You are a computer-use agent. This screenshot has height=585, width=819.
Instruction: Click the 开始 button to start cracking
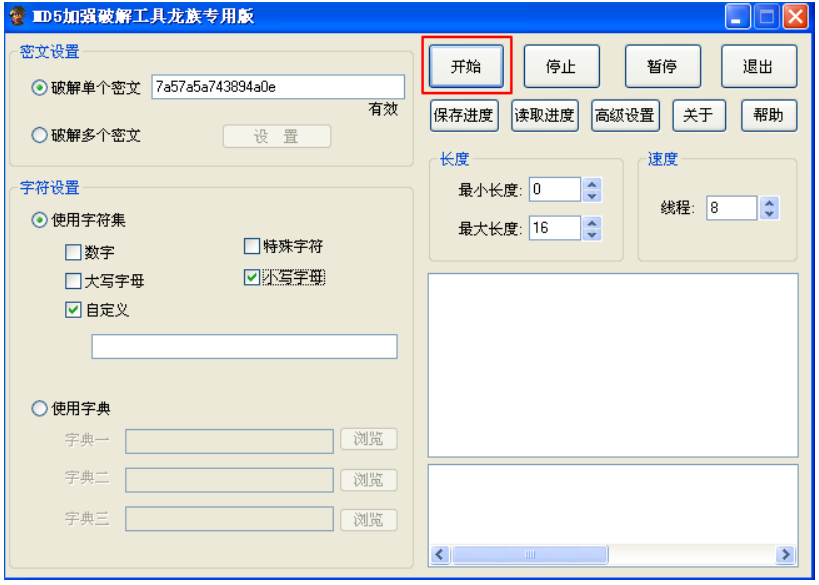[467, 66]
